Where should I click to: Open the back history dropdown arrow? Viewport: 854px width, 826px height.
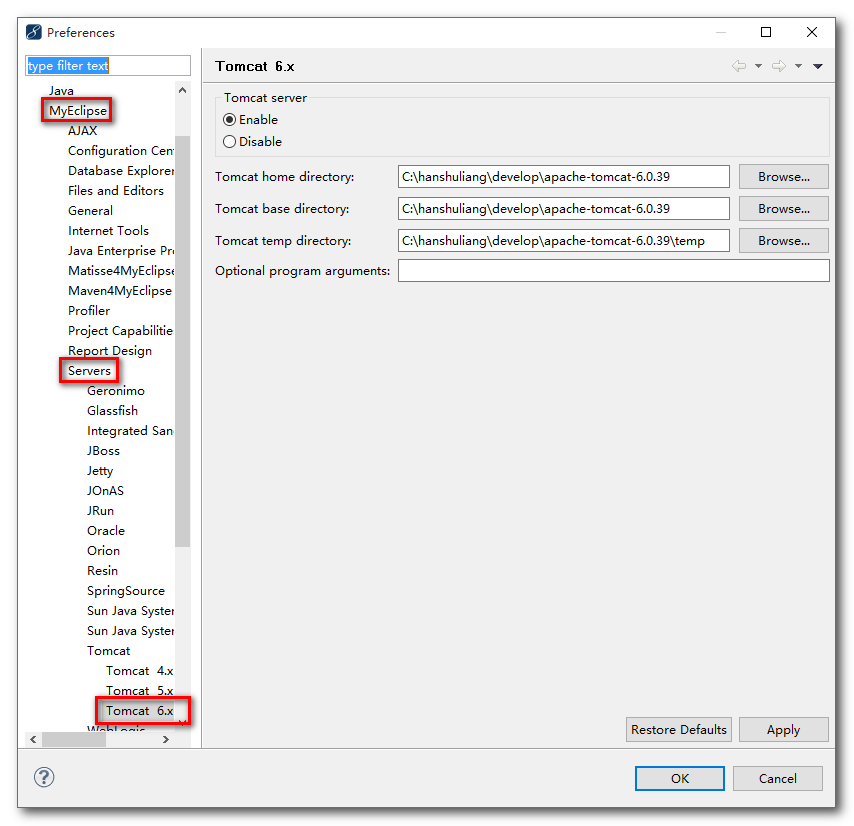point(758,66)
